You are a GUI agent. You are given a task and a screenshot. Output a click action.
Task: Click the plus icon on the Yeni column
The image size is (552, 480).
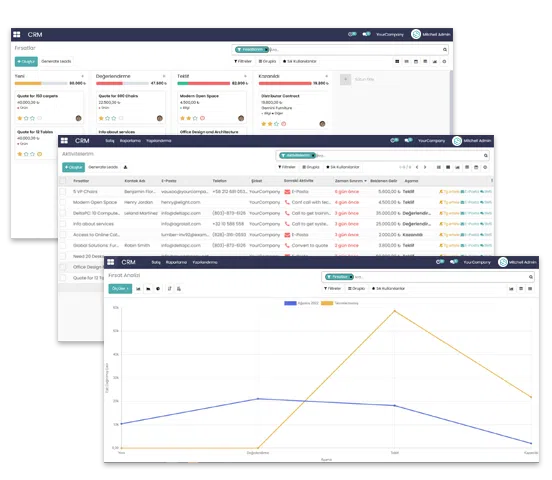83,76
